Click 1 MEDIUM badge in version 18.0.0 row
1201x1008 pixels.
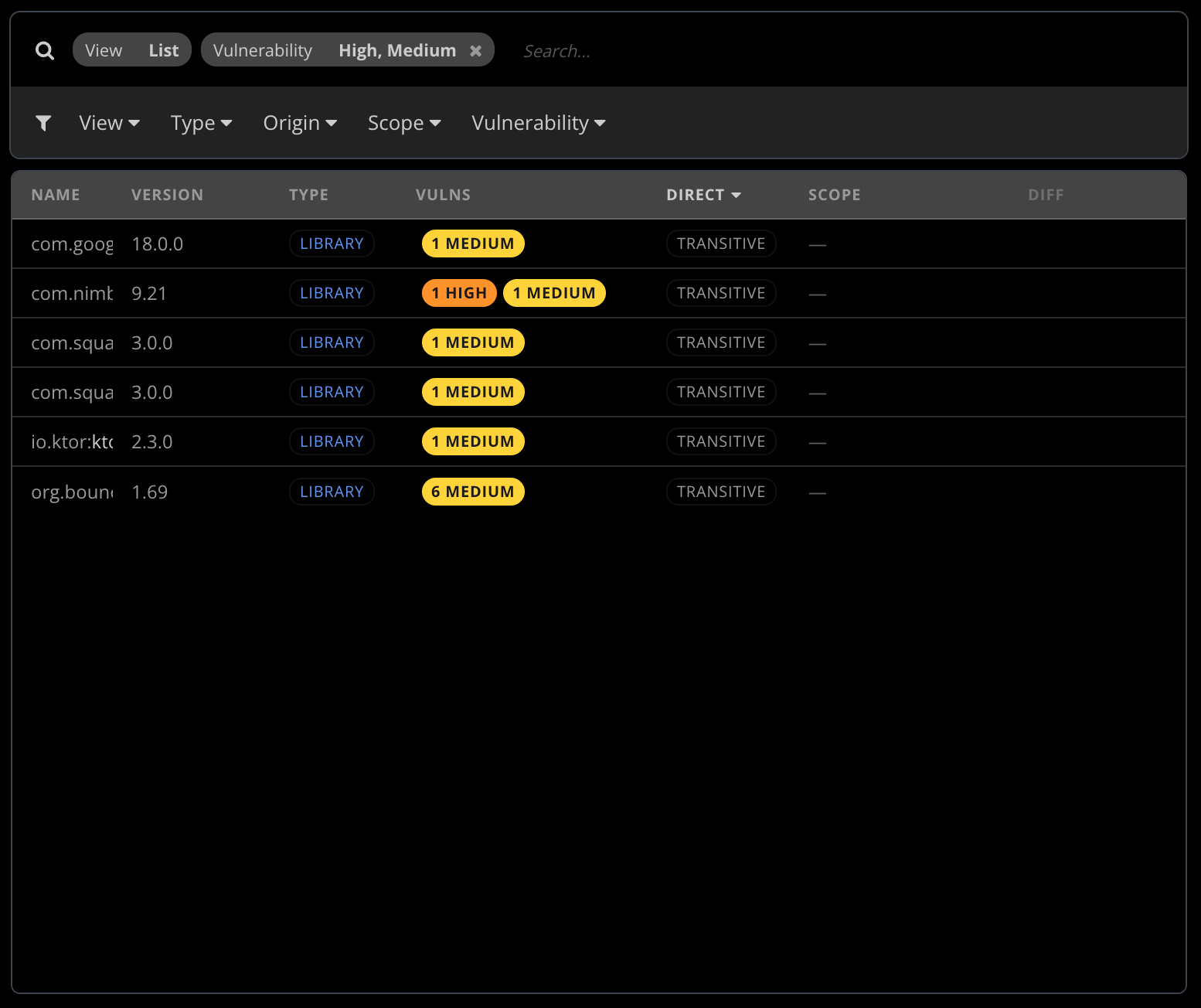click(x=473, y=243)
